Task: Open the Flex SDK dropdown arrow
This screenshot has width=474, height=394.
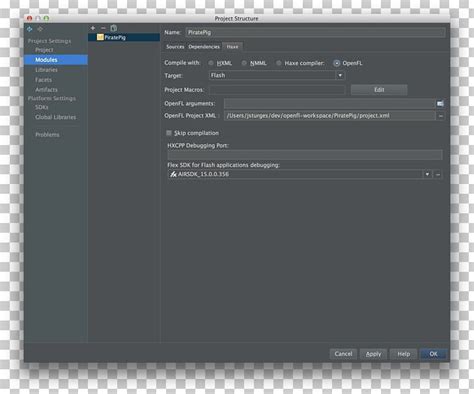Action: click(427, 174)
